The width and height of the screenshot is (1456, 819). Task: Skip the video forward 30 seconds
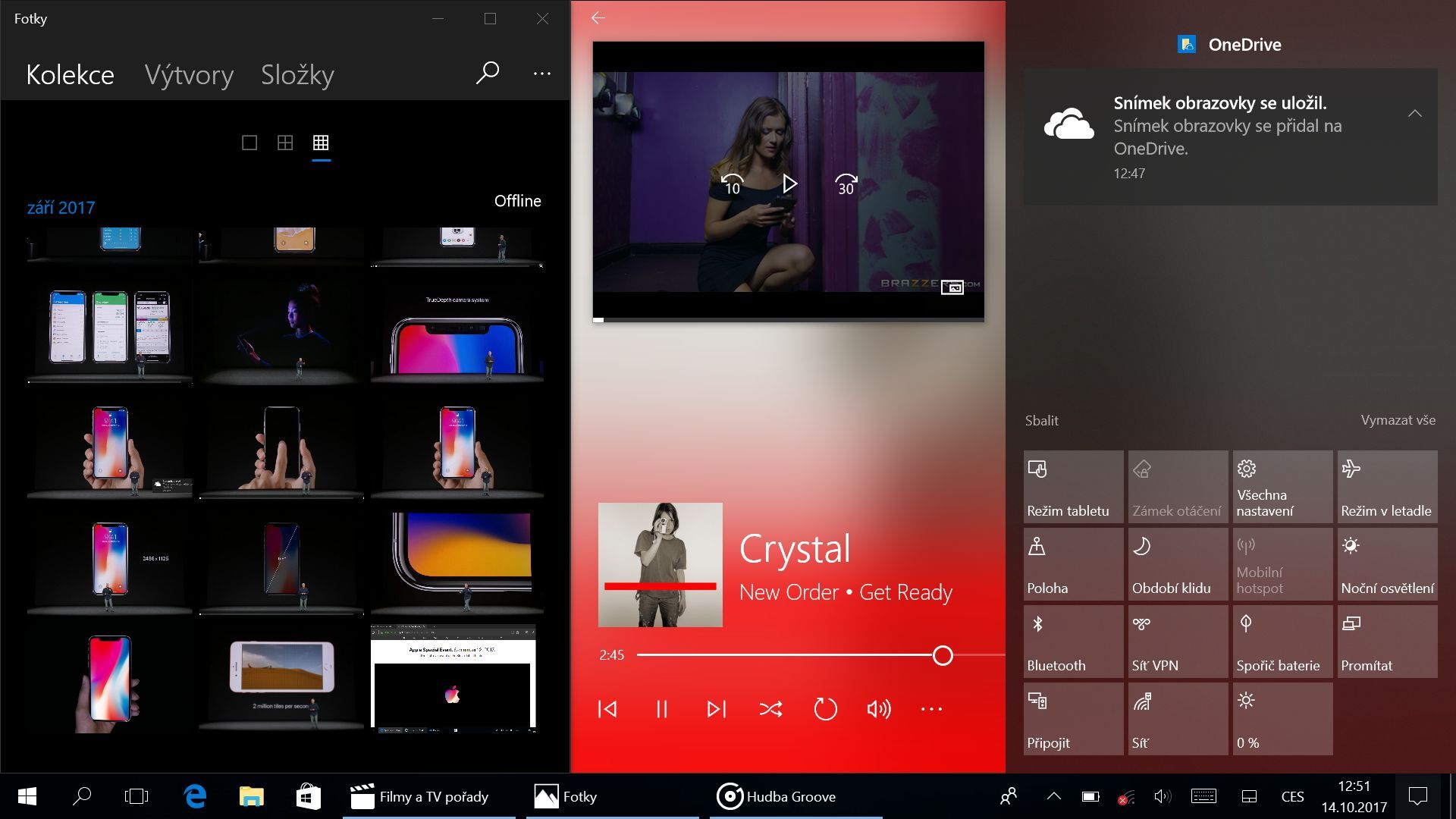[846, 184]
